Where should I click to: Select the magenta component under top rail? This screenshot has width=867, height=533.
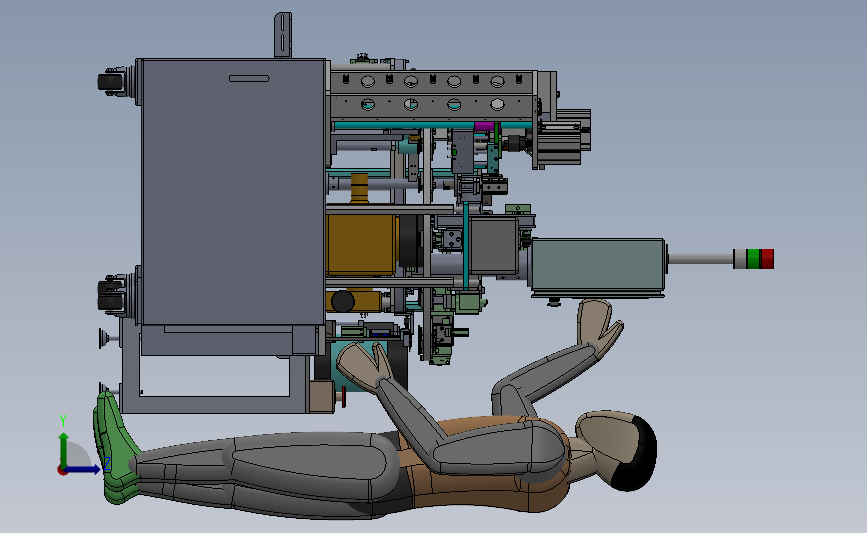483,127
